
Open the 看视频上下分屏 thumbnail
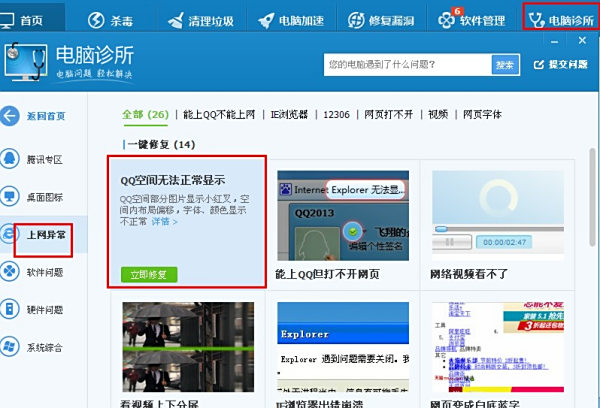coord(188,347)
